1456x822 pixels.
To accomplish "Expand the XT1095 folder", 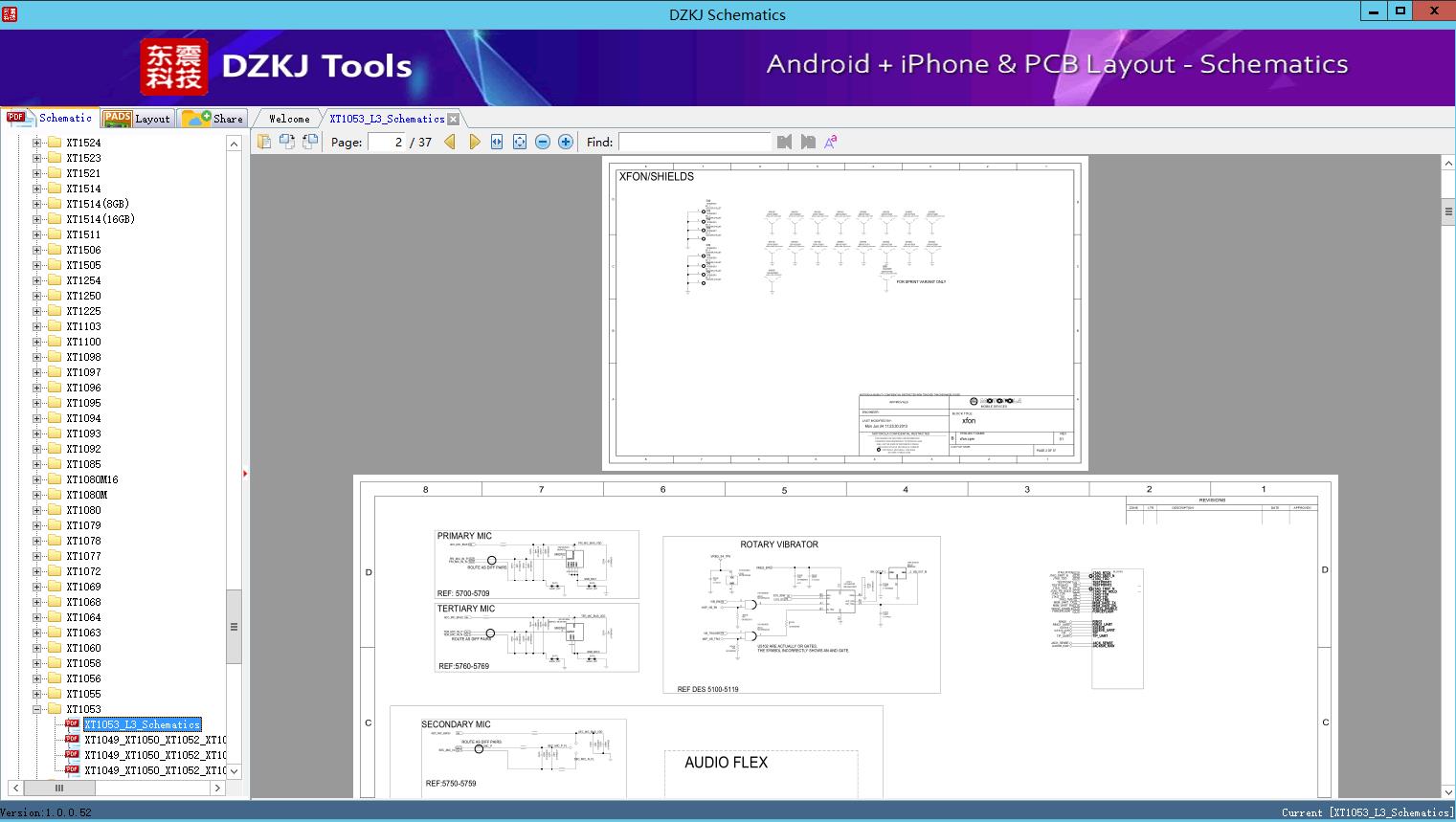I will click(36, 403).
